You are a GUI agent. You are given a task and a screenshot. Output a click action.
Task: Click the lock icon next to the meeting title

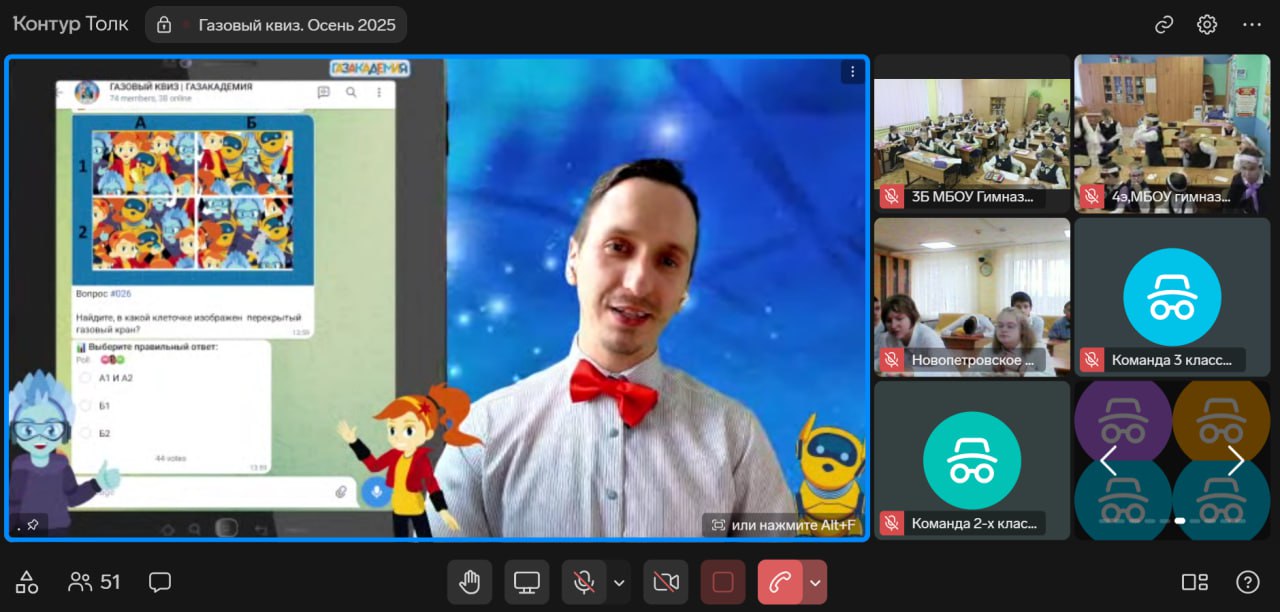(165, 25)
